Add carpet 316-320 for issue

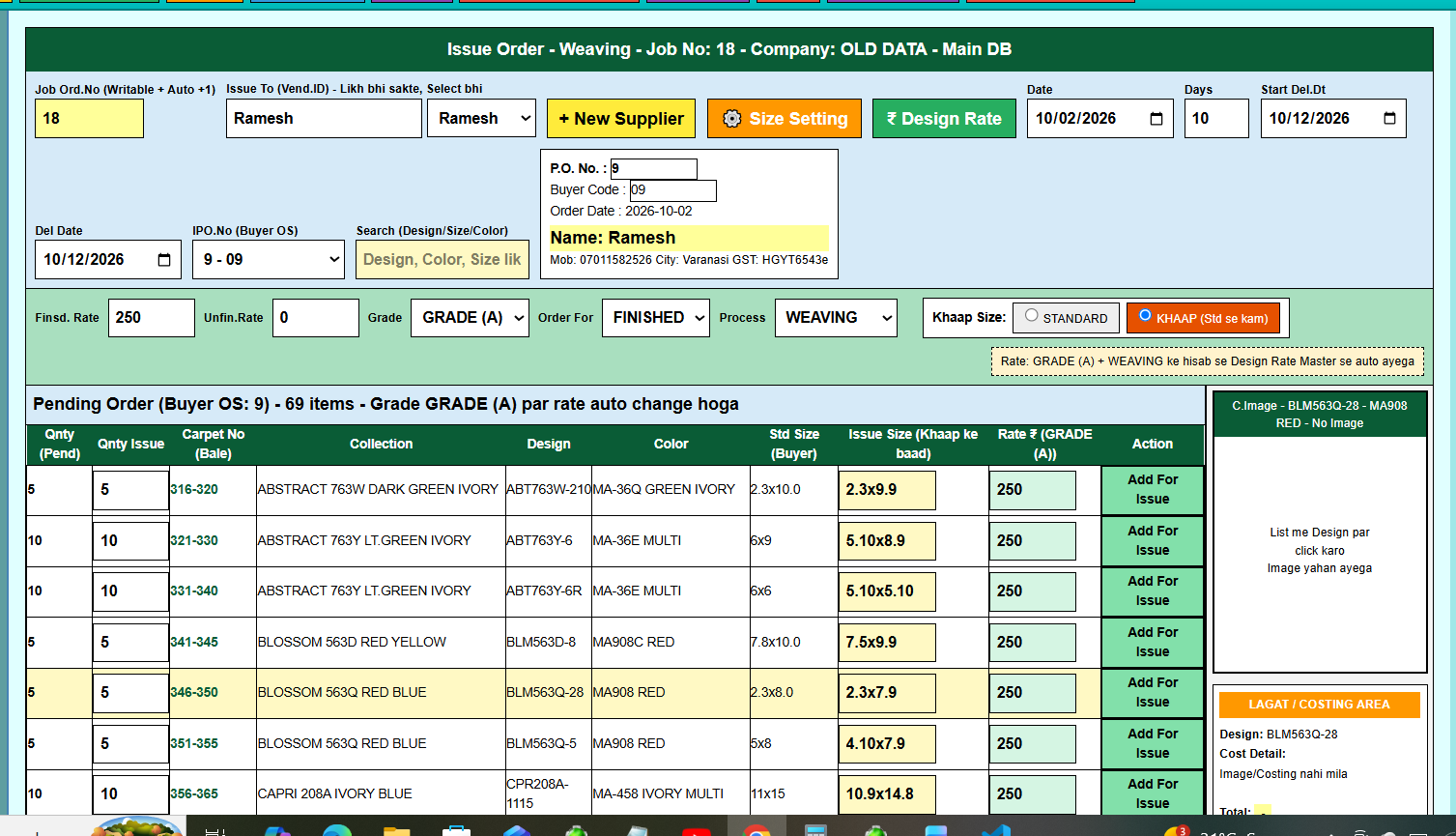coord(1153,490)
